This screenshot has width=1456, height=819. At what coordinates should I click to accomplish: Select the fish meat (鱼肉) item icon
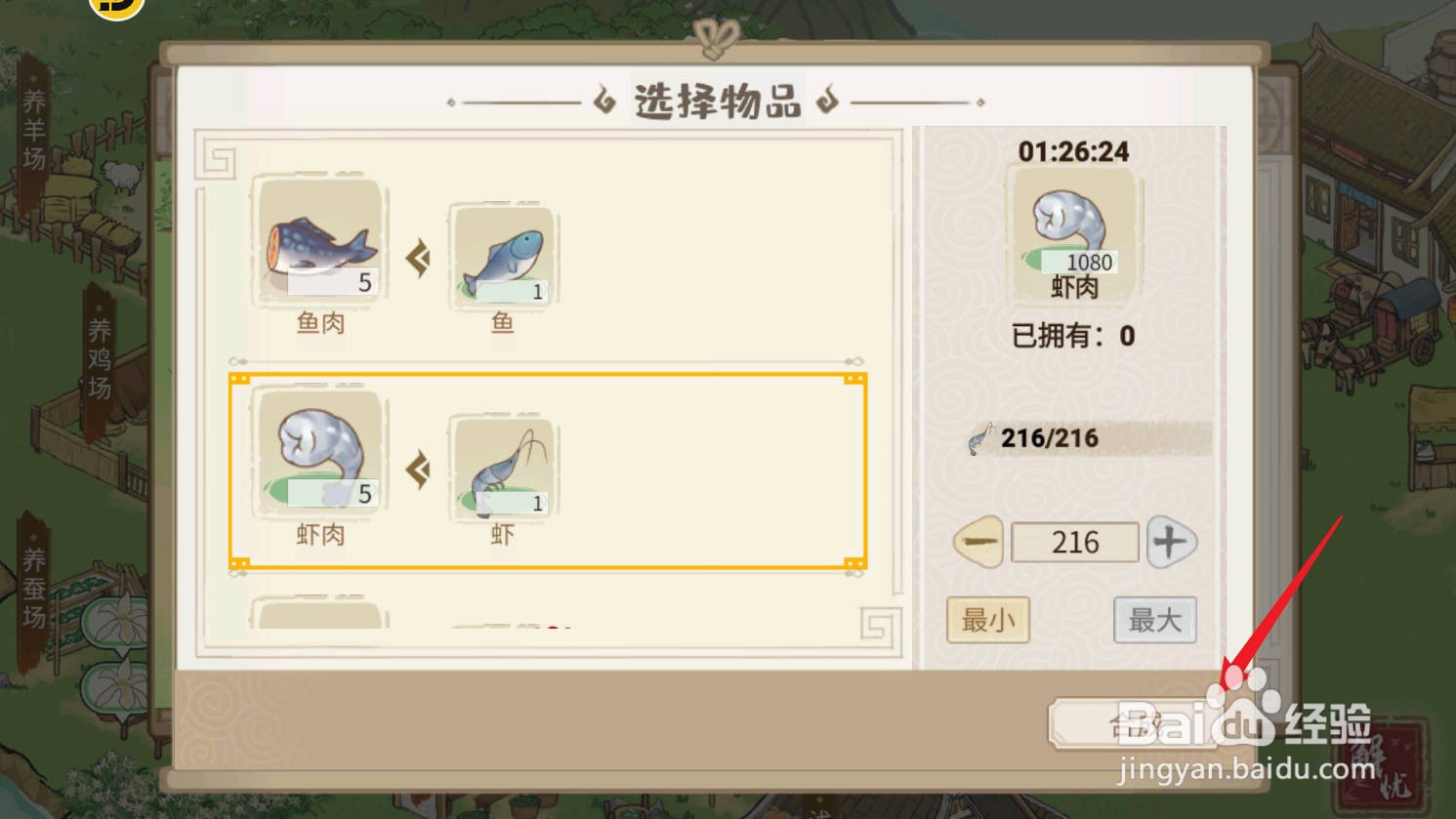[319, 240]
